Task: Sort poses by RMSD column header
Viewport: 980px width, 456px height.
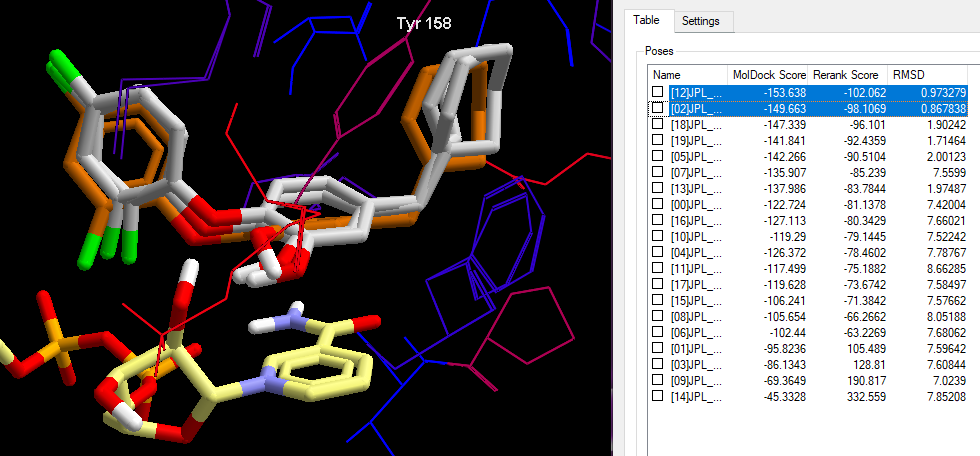Action: (x=928, y=75)
